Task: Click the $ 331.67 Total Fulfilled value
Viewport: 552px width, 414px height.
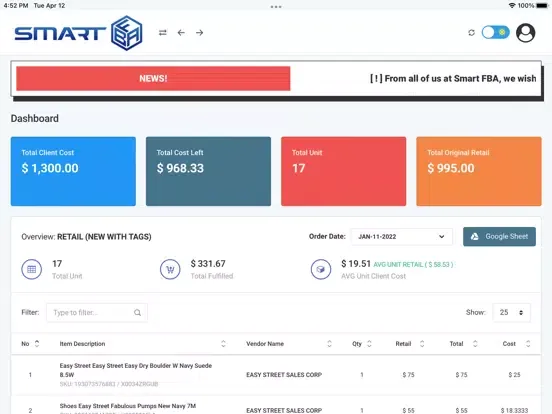Action: point(208,264)
